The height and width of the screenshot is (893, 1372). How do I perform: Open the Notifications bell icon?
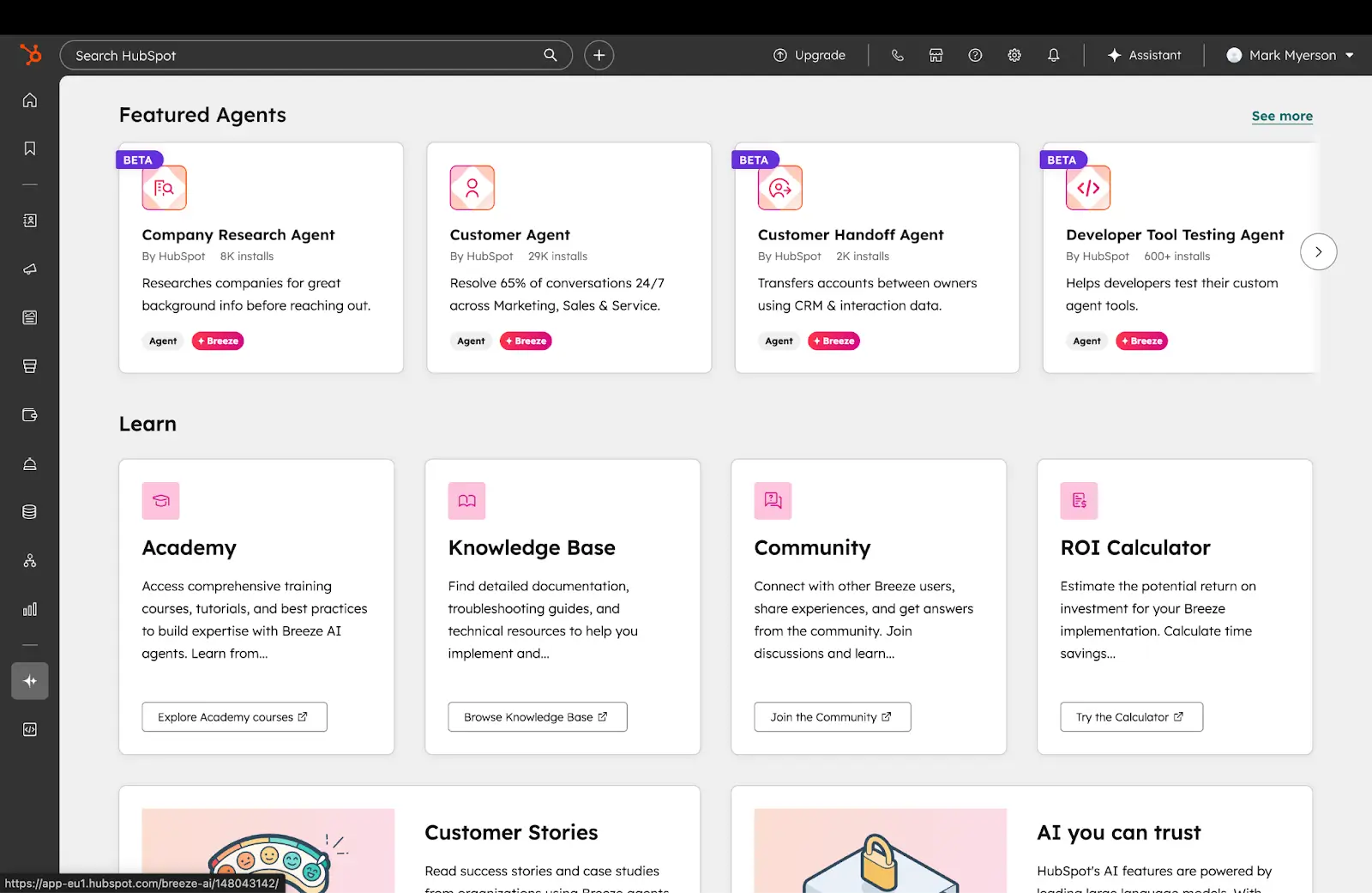point(1054,55)
